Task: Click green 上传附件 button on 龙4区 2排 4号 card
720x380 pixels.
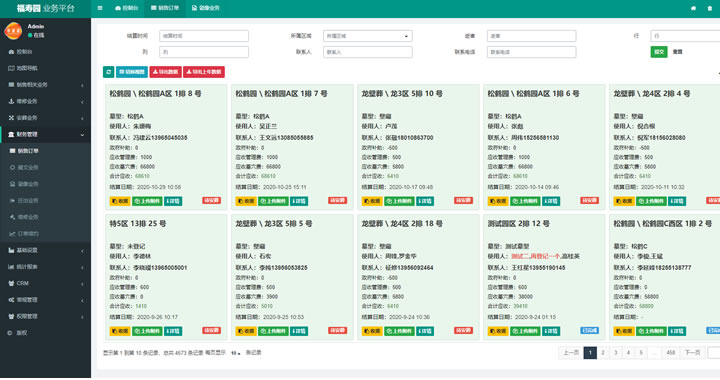Action: pyautogui.click(x=651, y=201)
